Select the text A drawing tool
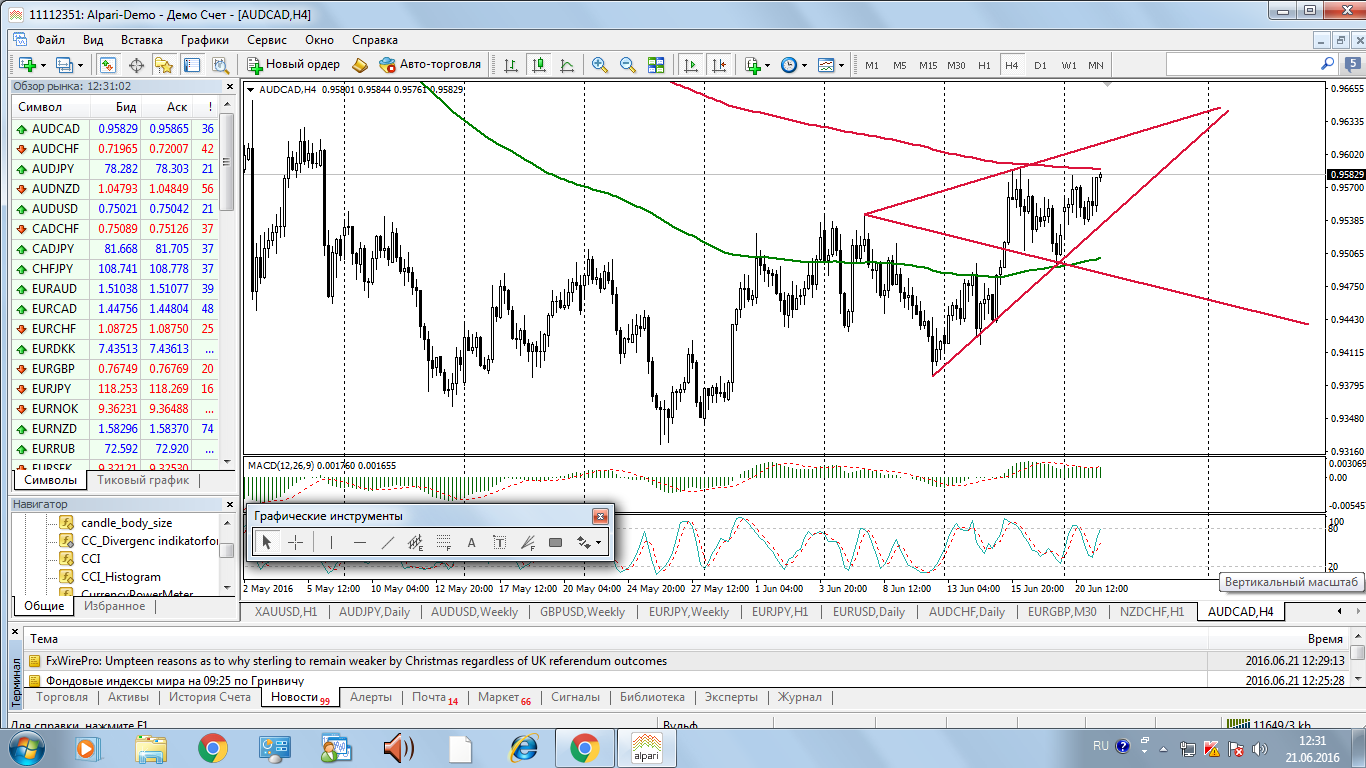 472,542
